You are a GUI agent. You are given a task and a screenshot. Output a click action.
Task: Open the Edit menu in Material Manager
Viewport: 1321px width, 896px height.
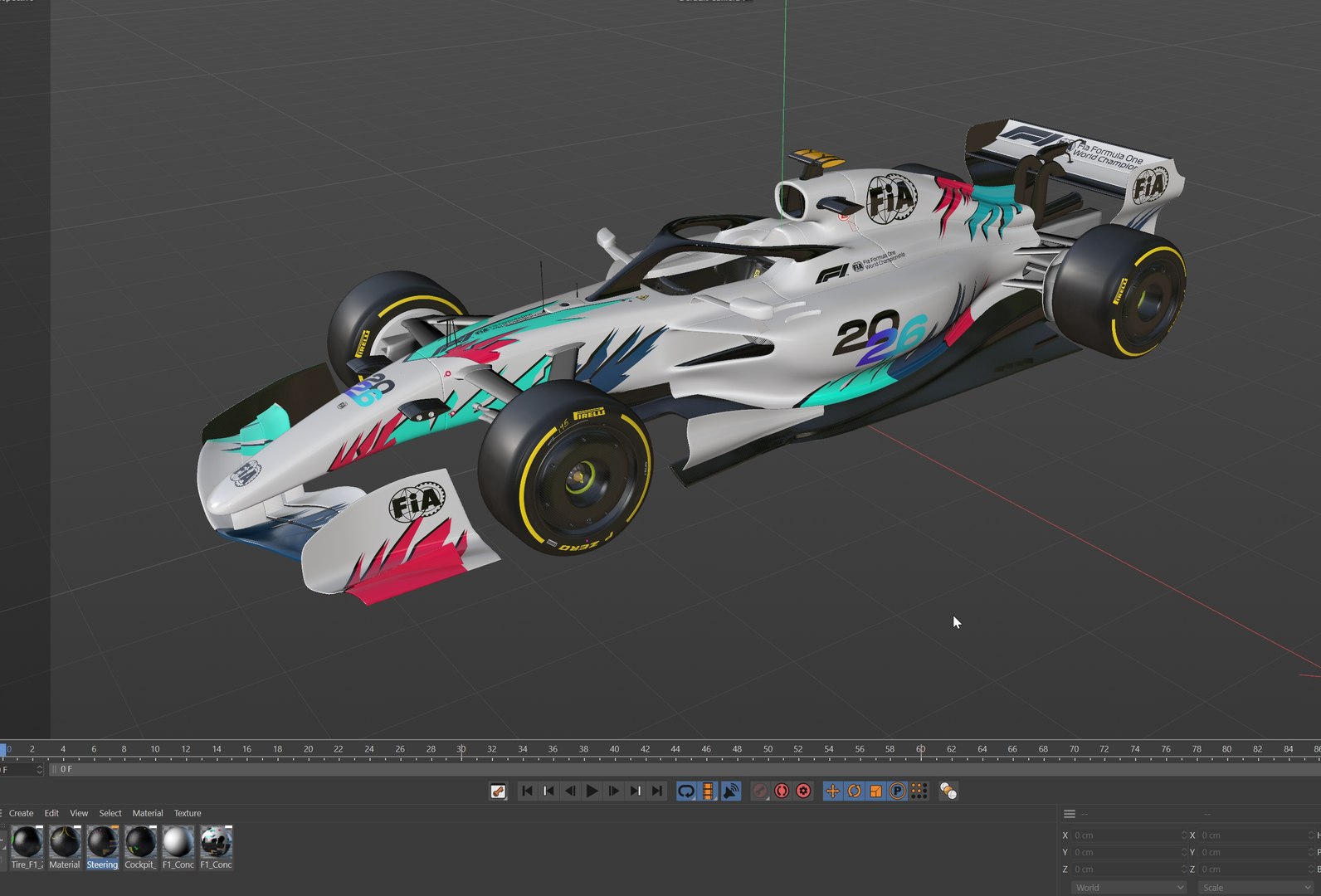coord(51,813)
